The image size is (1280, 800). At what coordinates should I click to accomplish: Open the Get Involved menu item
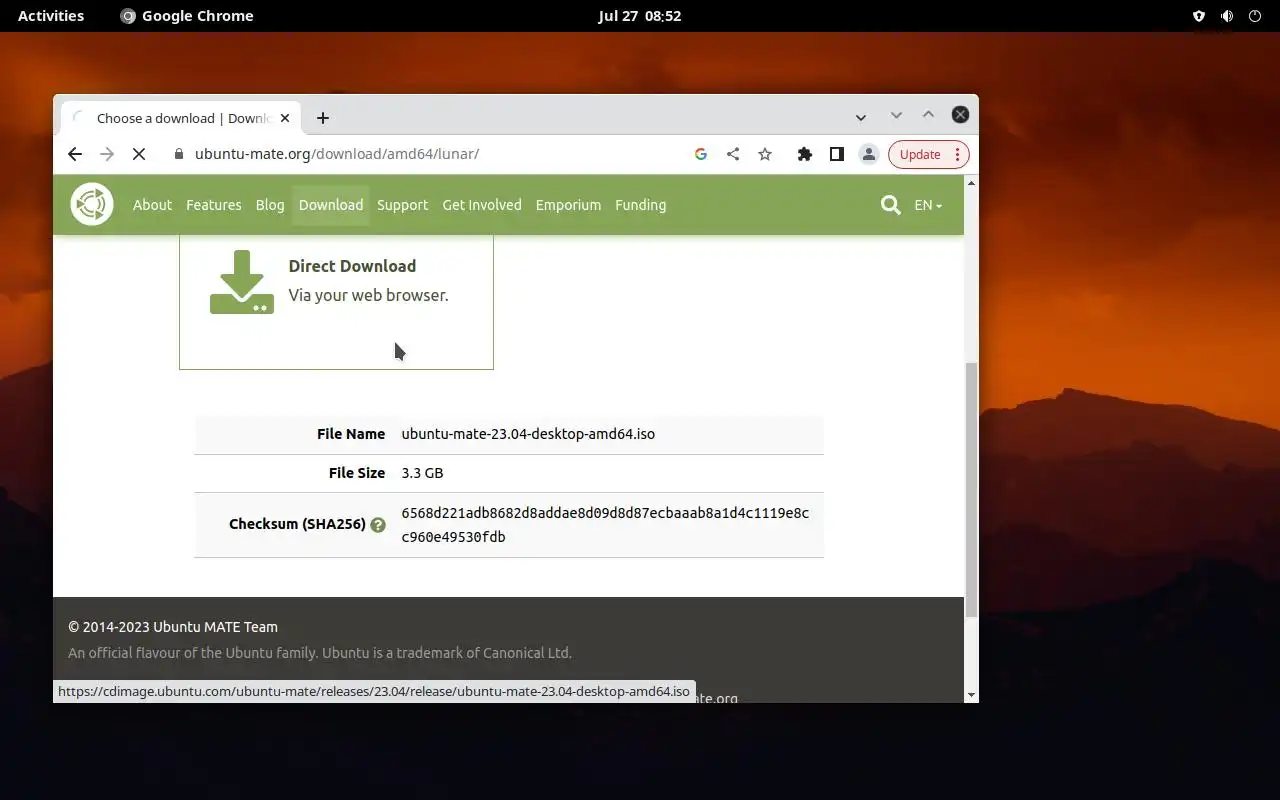pyautogui.click(x=482, y=205)
